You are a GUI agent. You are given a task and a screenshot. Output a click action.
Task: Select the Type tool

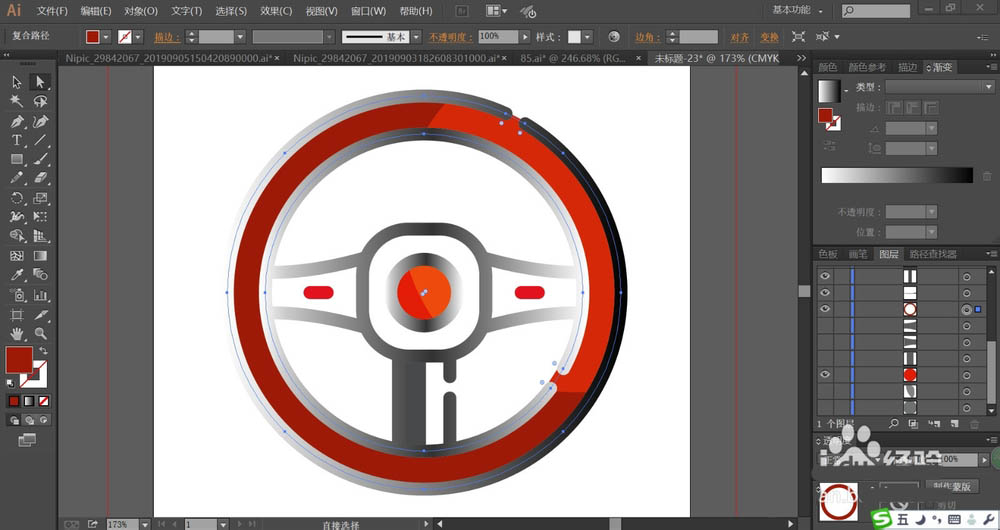[17, 140]
